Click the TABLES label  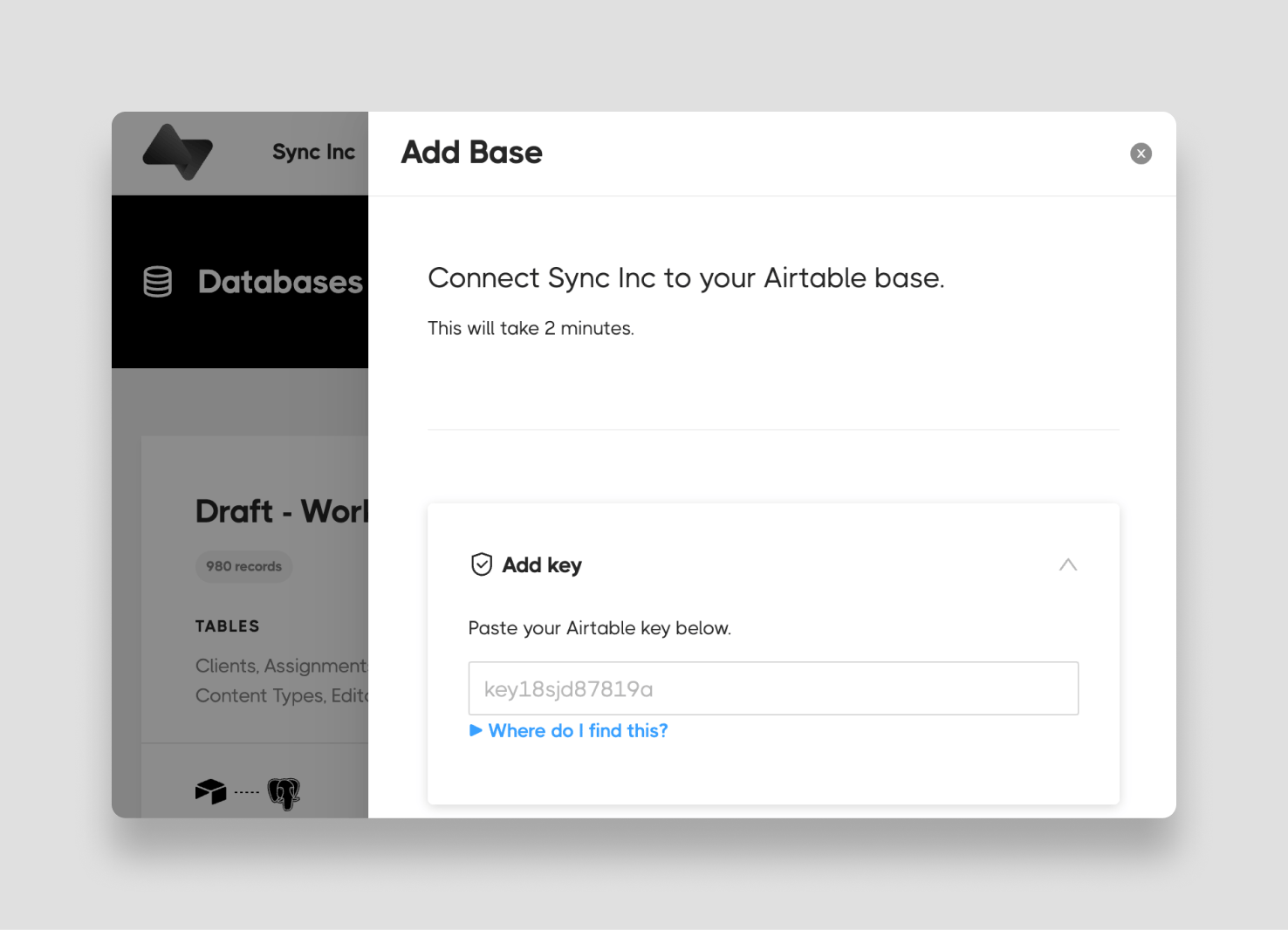[x=227, y=626]
